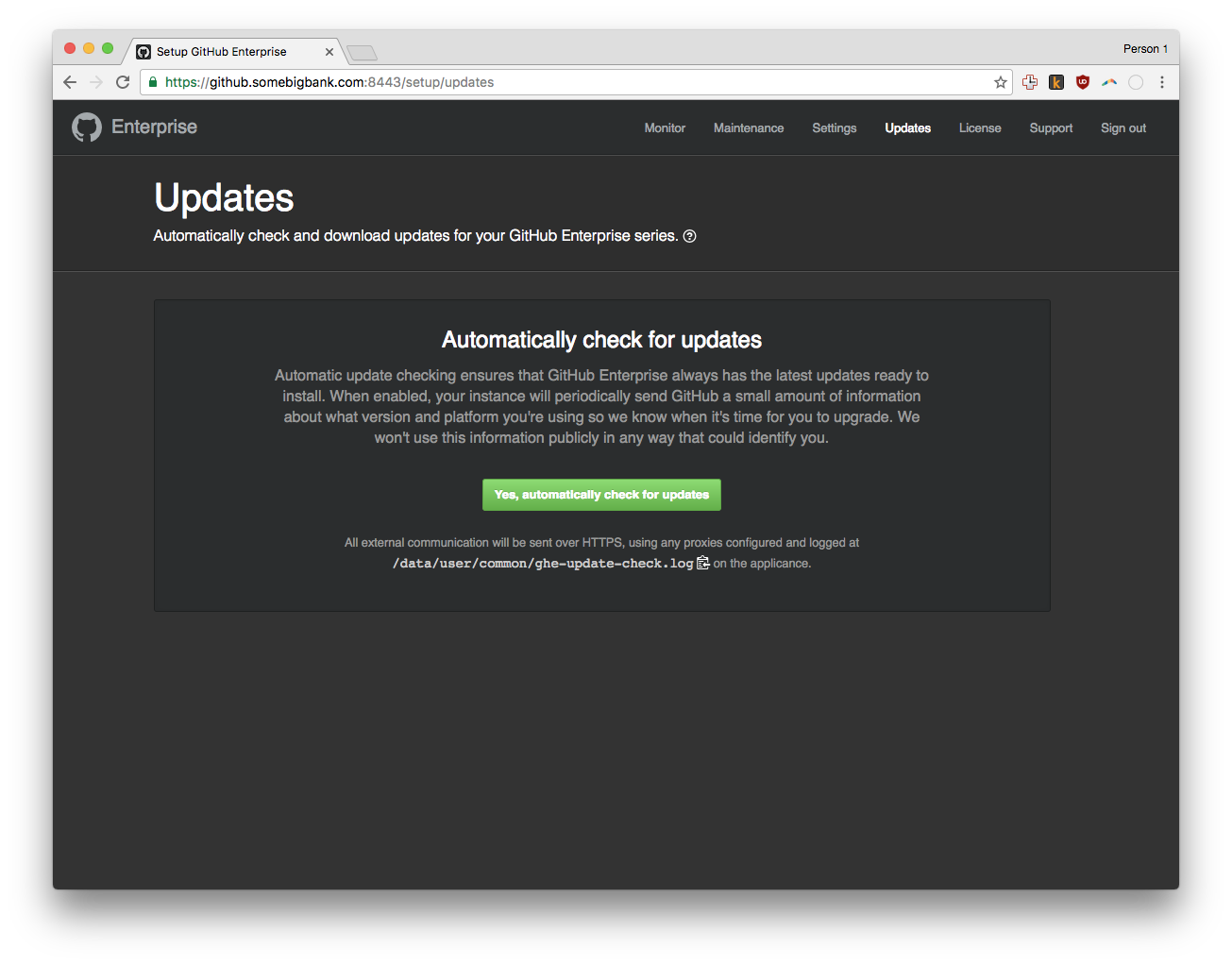Open the uBlock shield extension icon

[x=1083, y=82]
